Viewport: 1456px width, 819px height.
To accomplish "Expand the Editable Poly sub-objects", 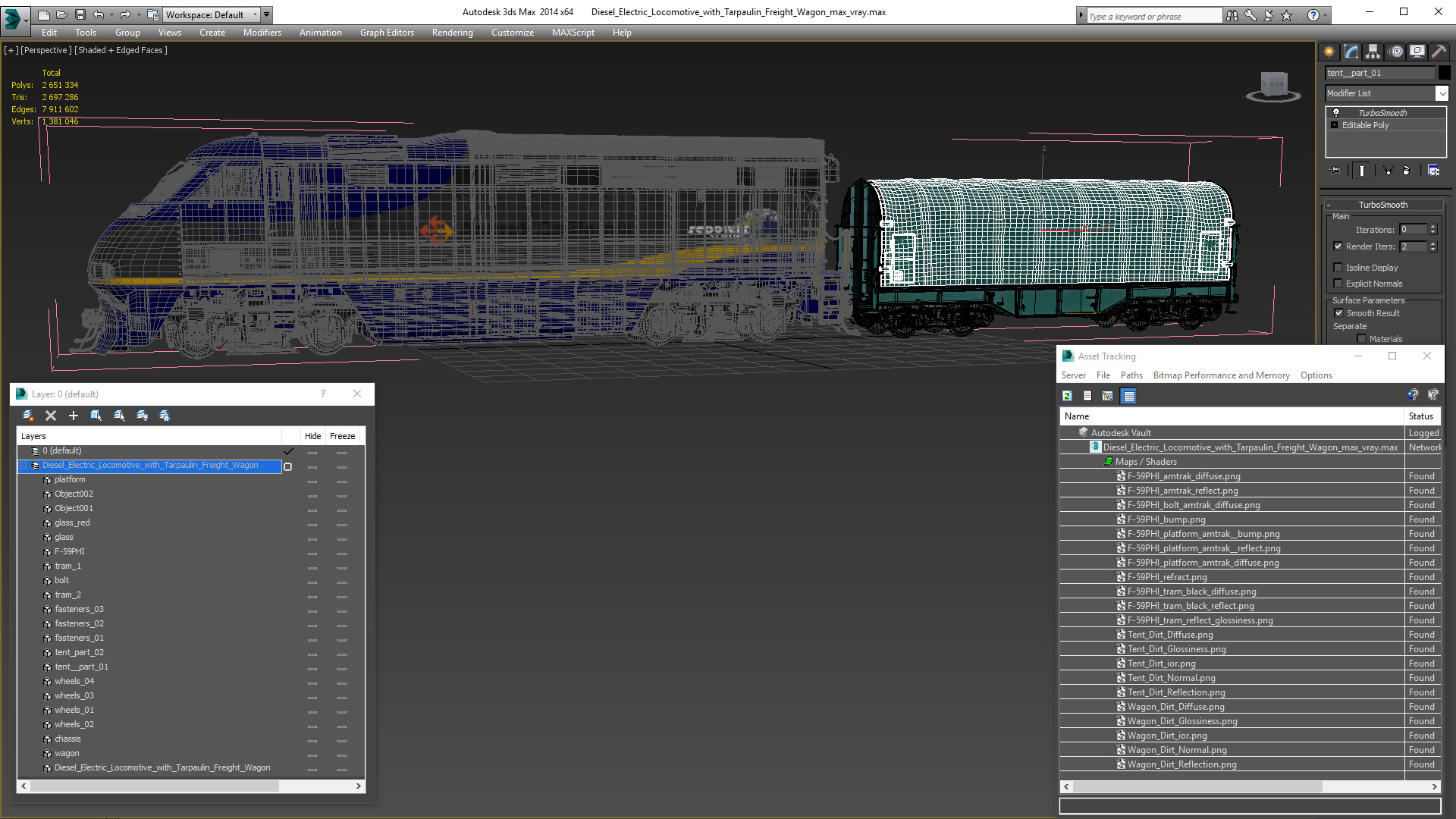I will click(1335, 125).
